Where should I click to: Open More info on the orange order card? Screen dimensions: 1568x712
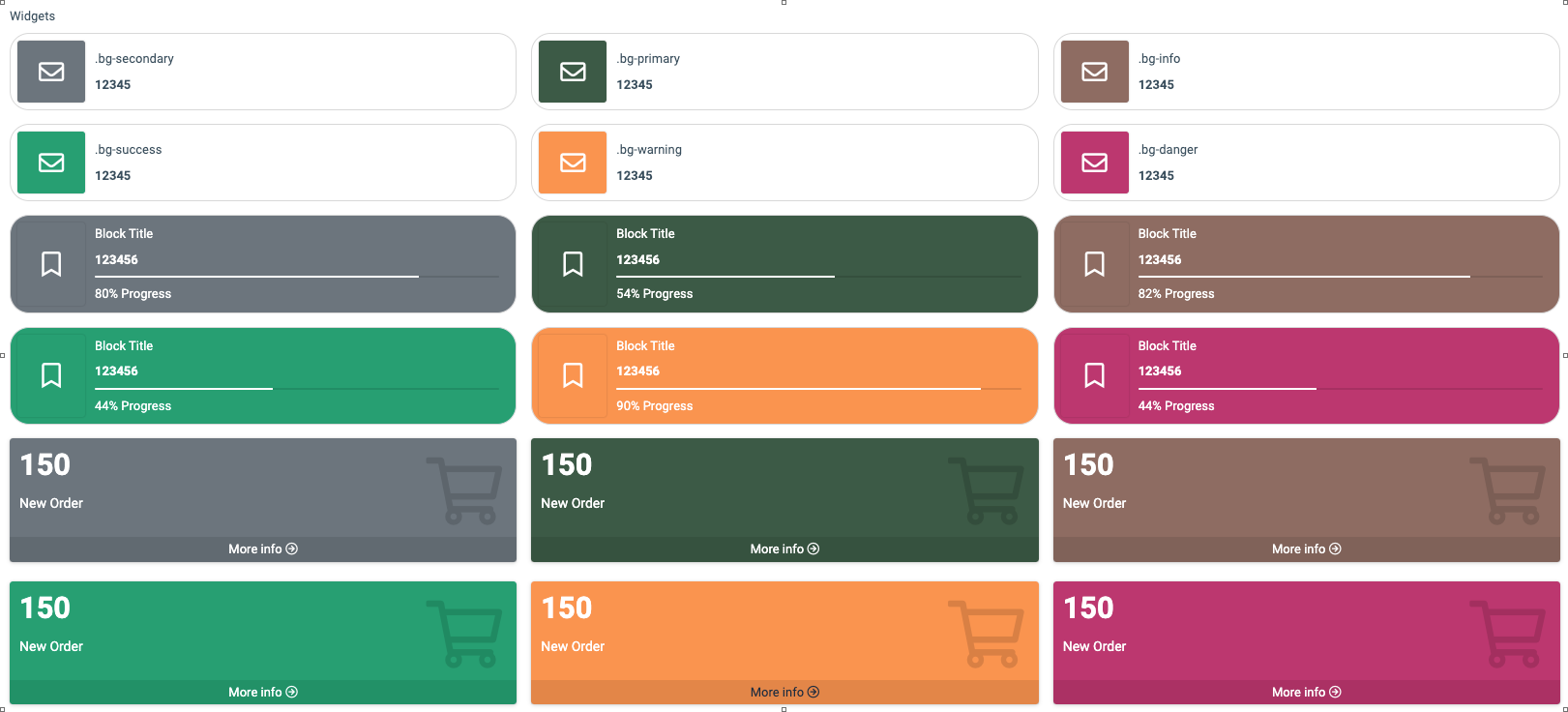tap(784, 692)
